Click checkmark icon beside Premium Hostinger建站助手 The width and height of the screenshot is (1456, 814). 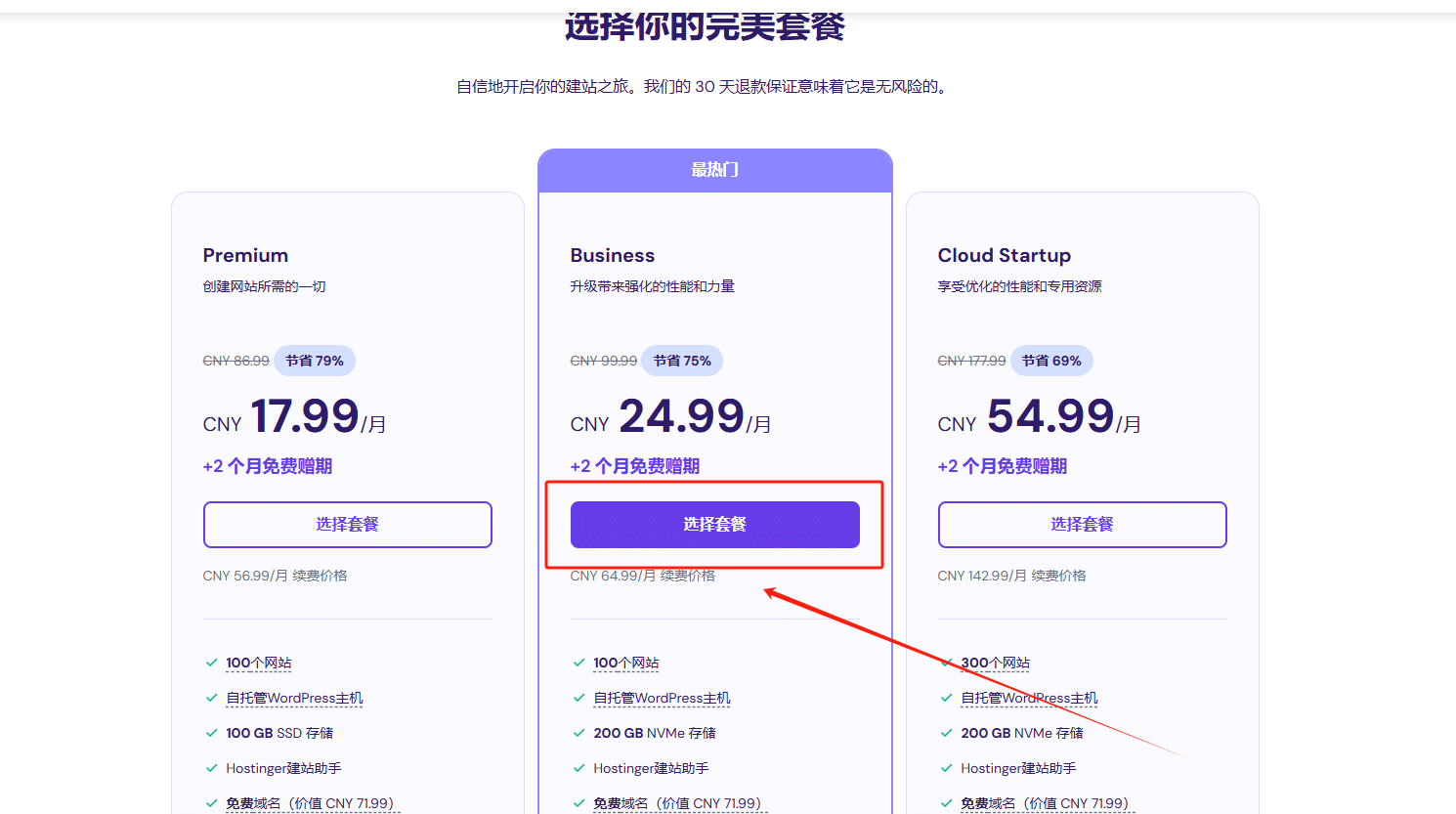tap(211, 768)
